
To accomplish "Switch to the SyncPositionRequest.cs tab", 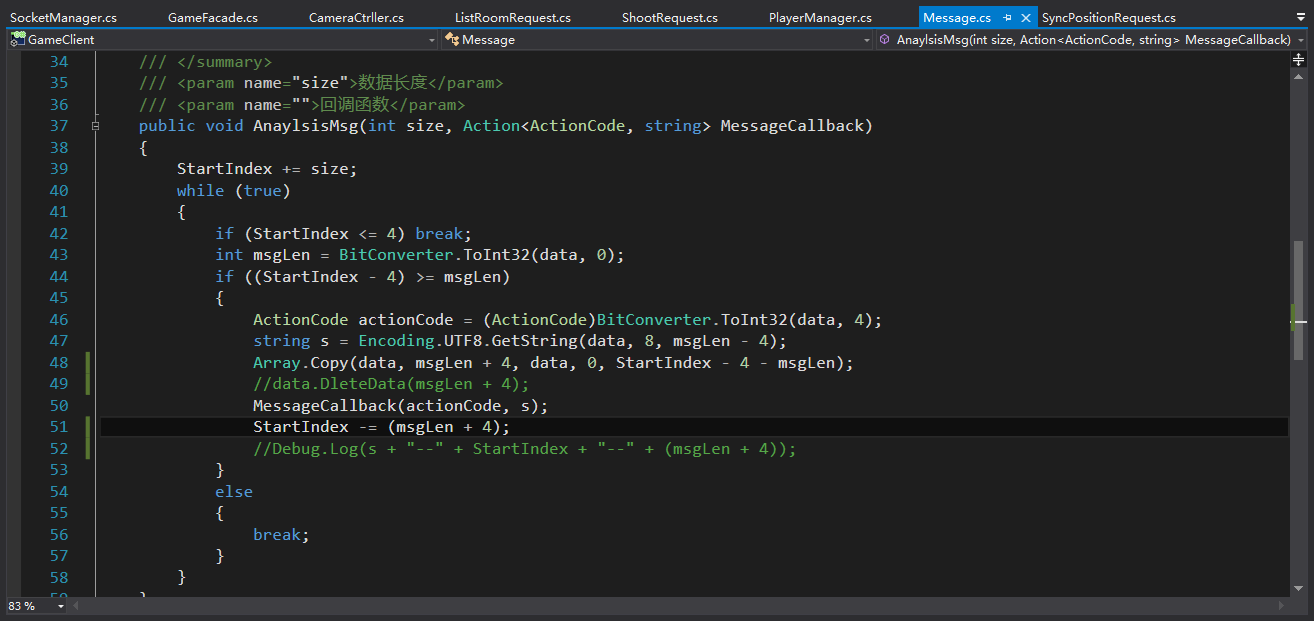I will (x=1109, y=18).
